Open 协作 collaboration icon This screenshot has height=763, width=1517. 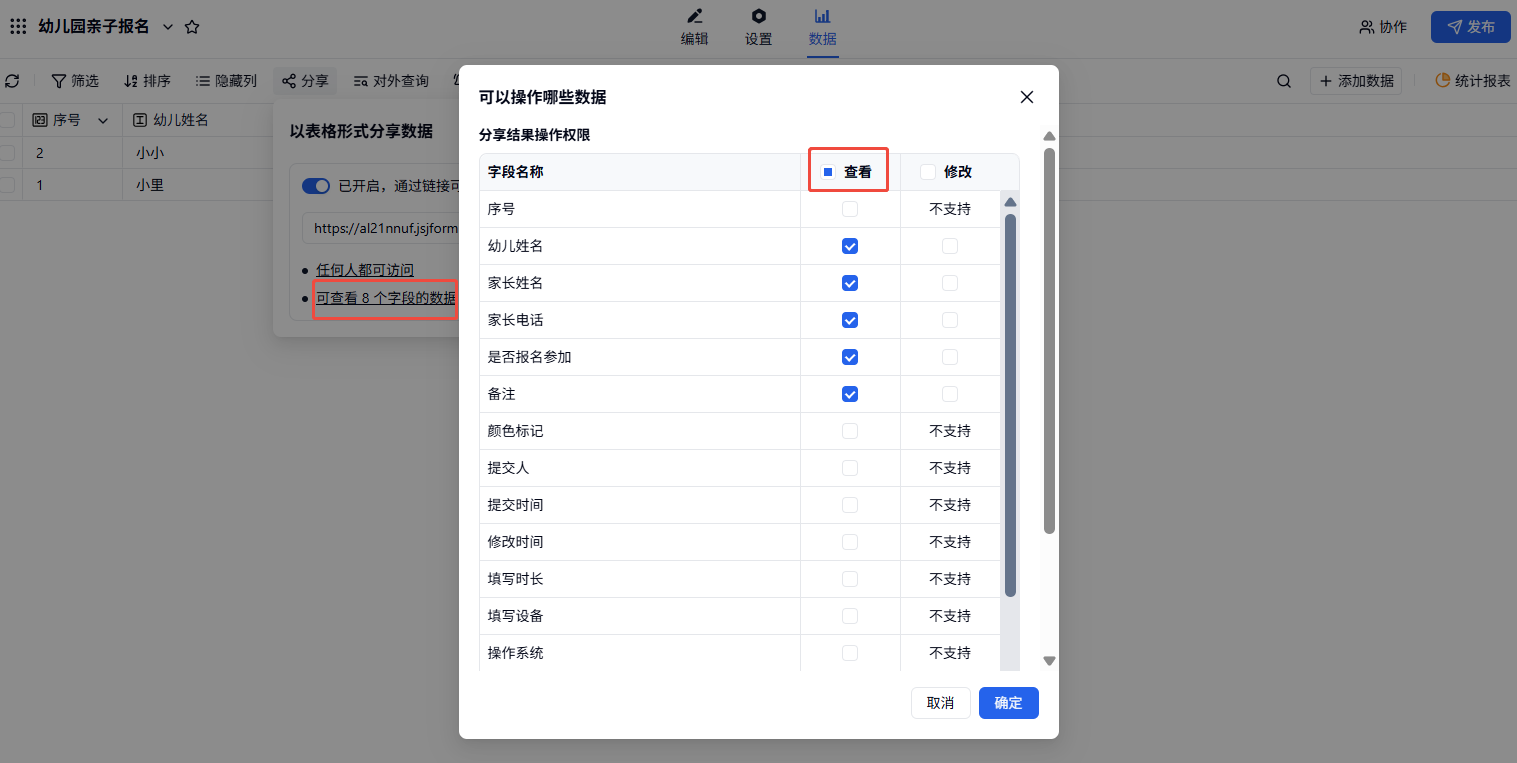point(1366,27)
